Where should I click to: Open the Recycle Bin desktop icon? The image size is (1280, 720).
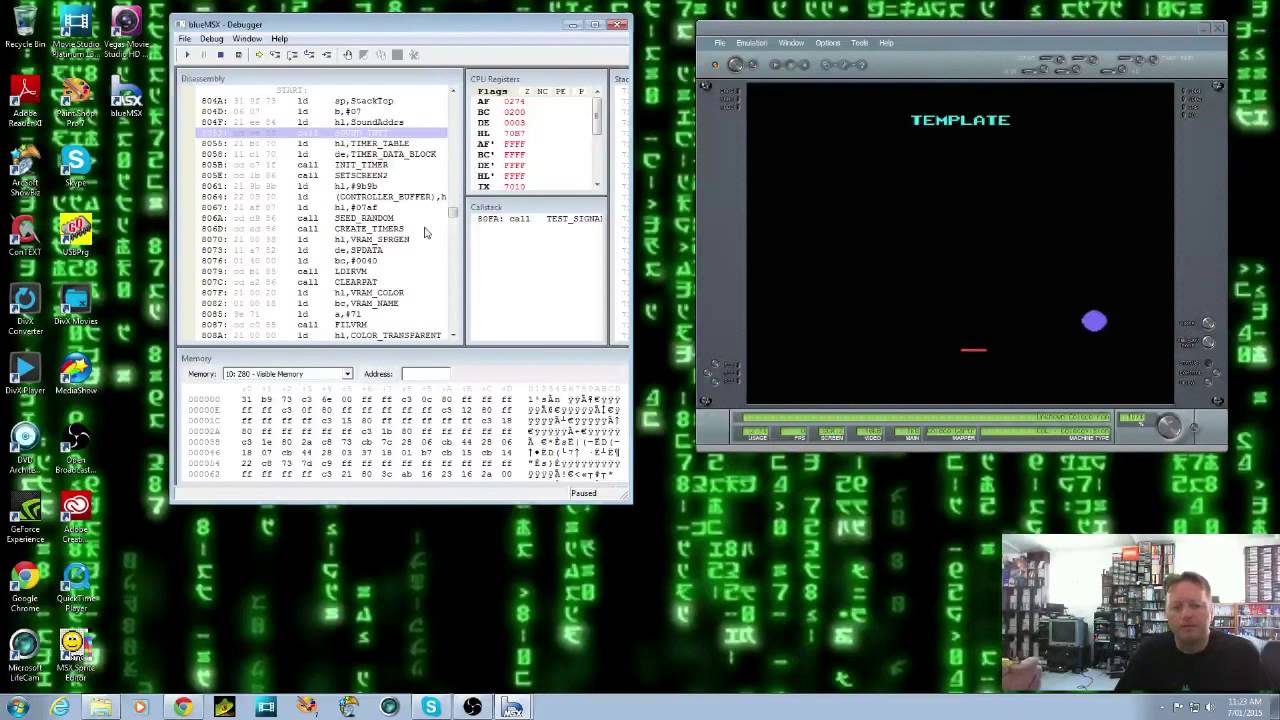[25, 28]
